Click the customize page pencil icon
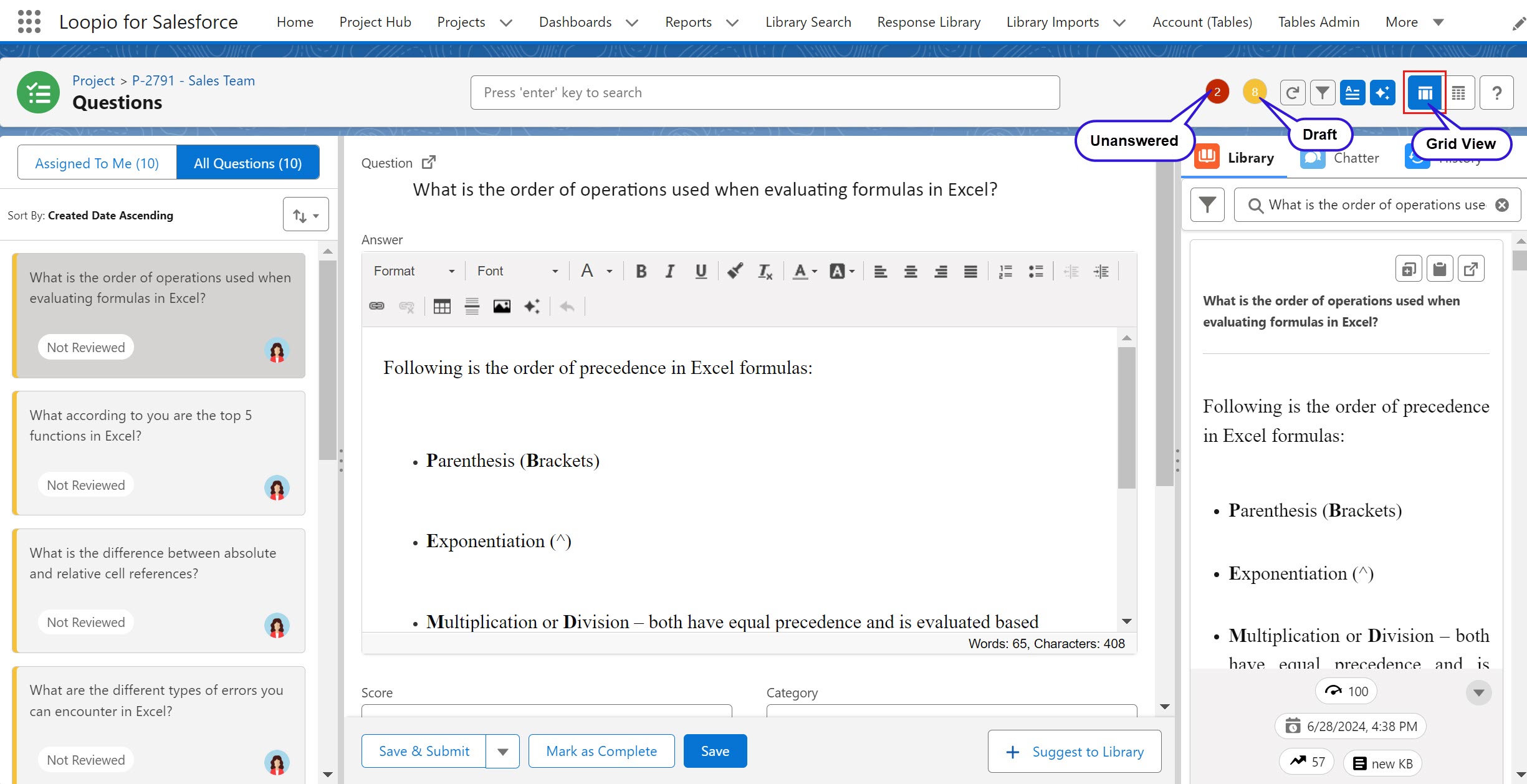The height and width of the screenshot is (784, 1527). 1519,23
